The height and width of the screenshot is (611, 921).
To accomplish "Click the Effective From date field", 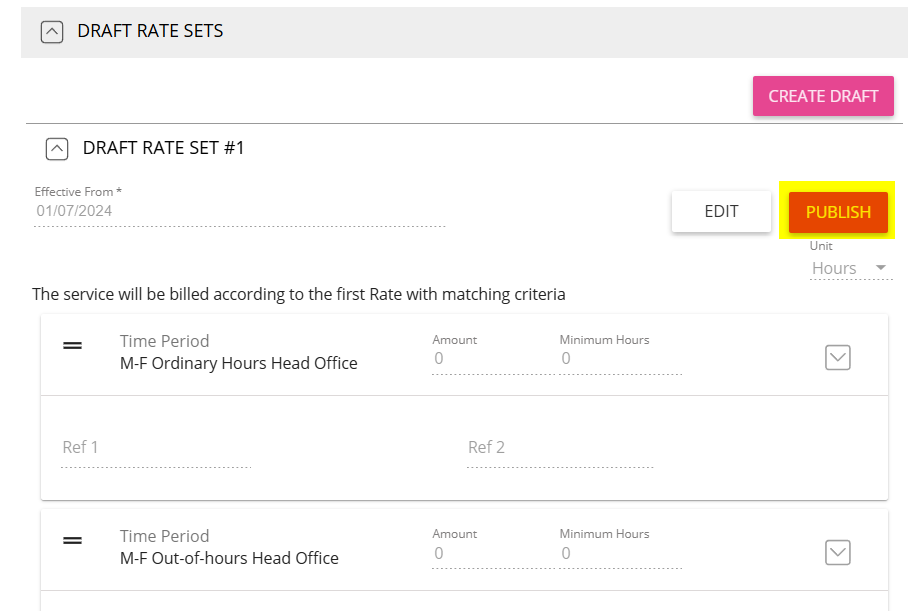I will [240, 211].
